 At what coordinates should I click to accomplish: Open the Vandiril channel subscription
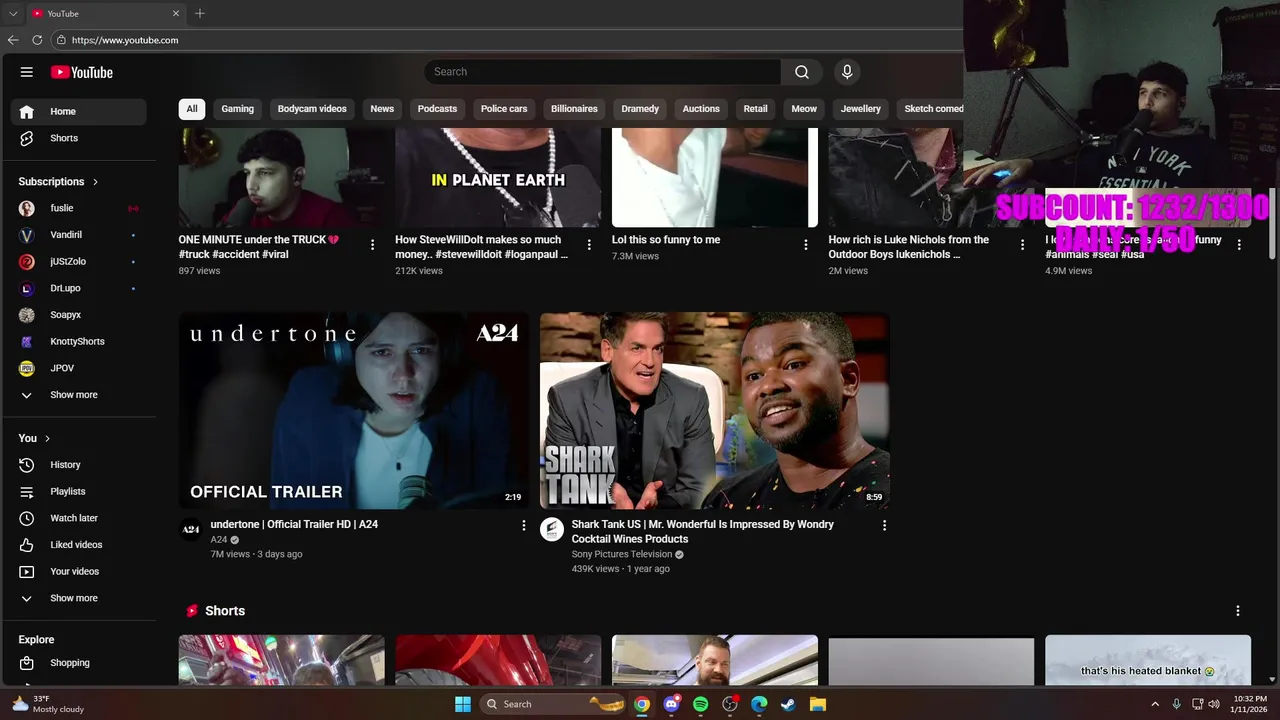pyautogui.click(x=79, y=235)
